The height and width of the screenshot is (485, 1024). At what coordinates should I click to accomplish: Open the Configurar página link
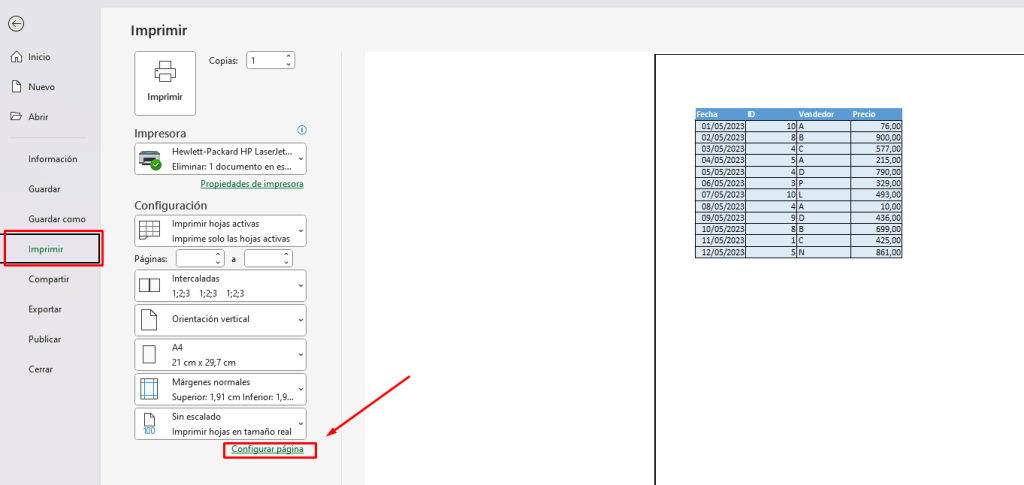click(x=267, y=449)
